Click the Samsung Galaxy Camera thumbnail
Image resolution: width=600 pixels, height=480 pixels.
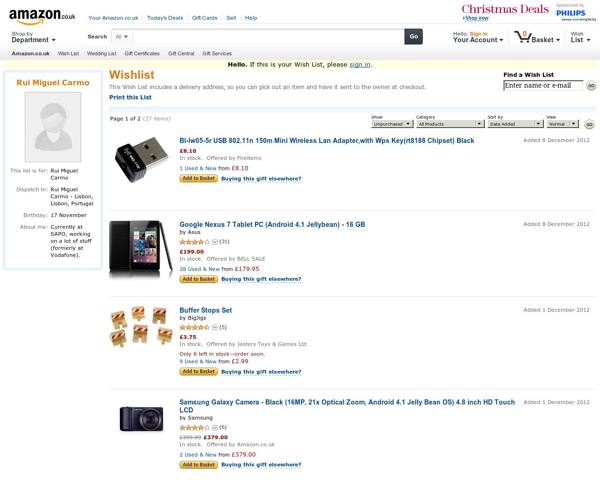(x=140, y=418)
